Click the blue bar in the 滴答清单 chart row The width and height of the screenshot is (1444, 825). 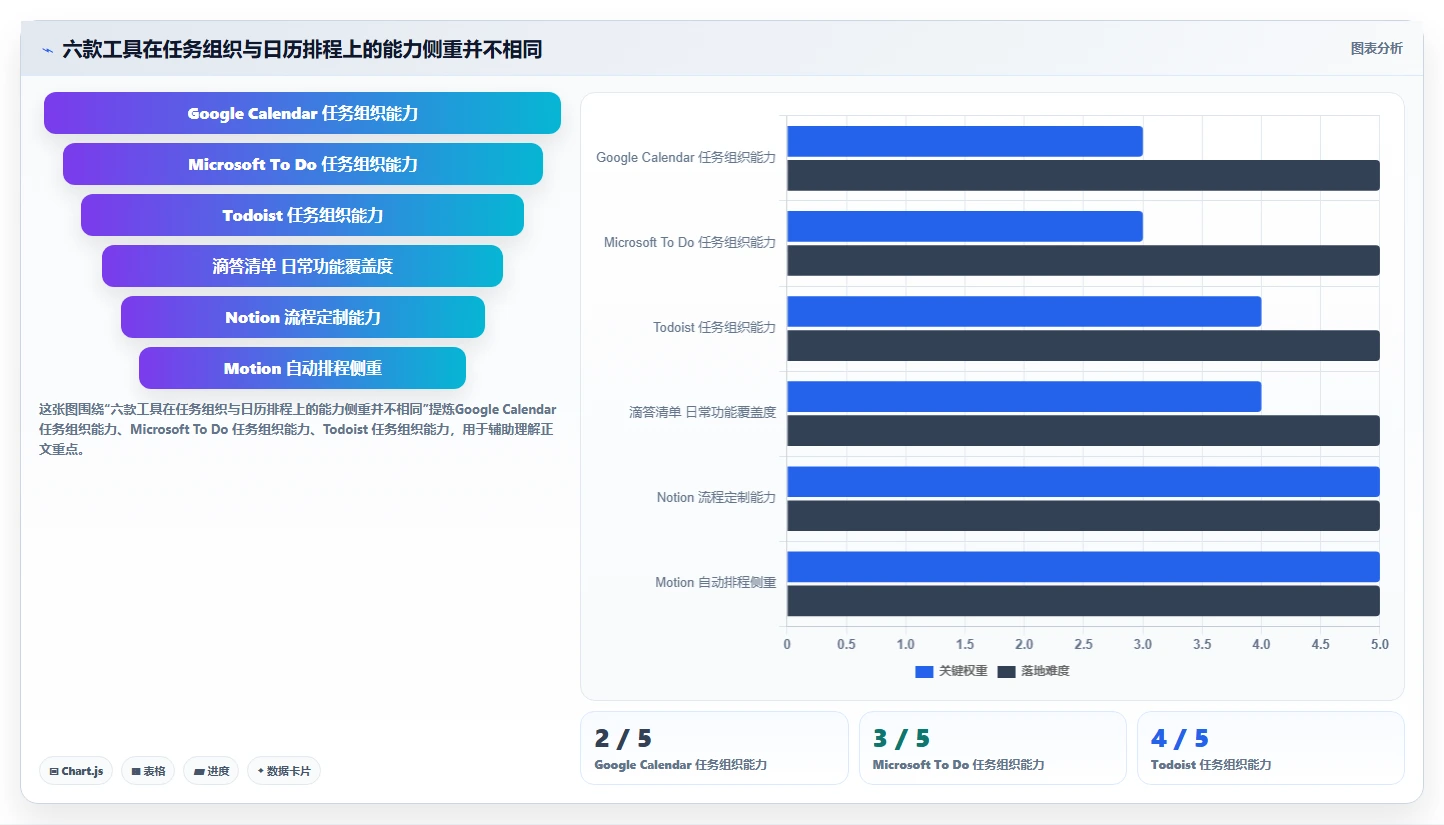(x=1024, y=396)
